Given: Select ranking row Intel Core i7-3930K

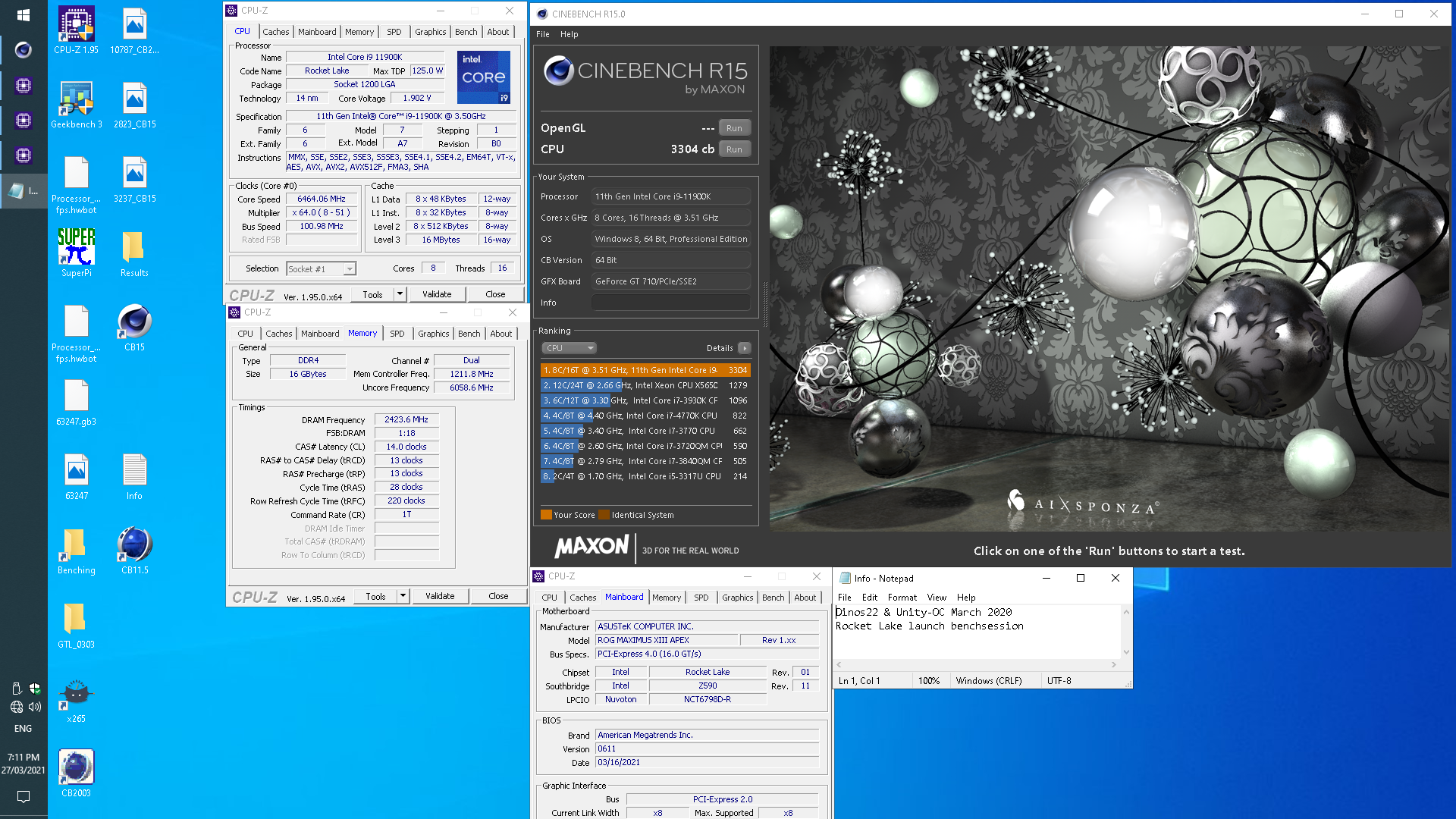Looking at the screenshot, I should (x=645, y=400).
